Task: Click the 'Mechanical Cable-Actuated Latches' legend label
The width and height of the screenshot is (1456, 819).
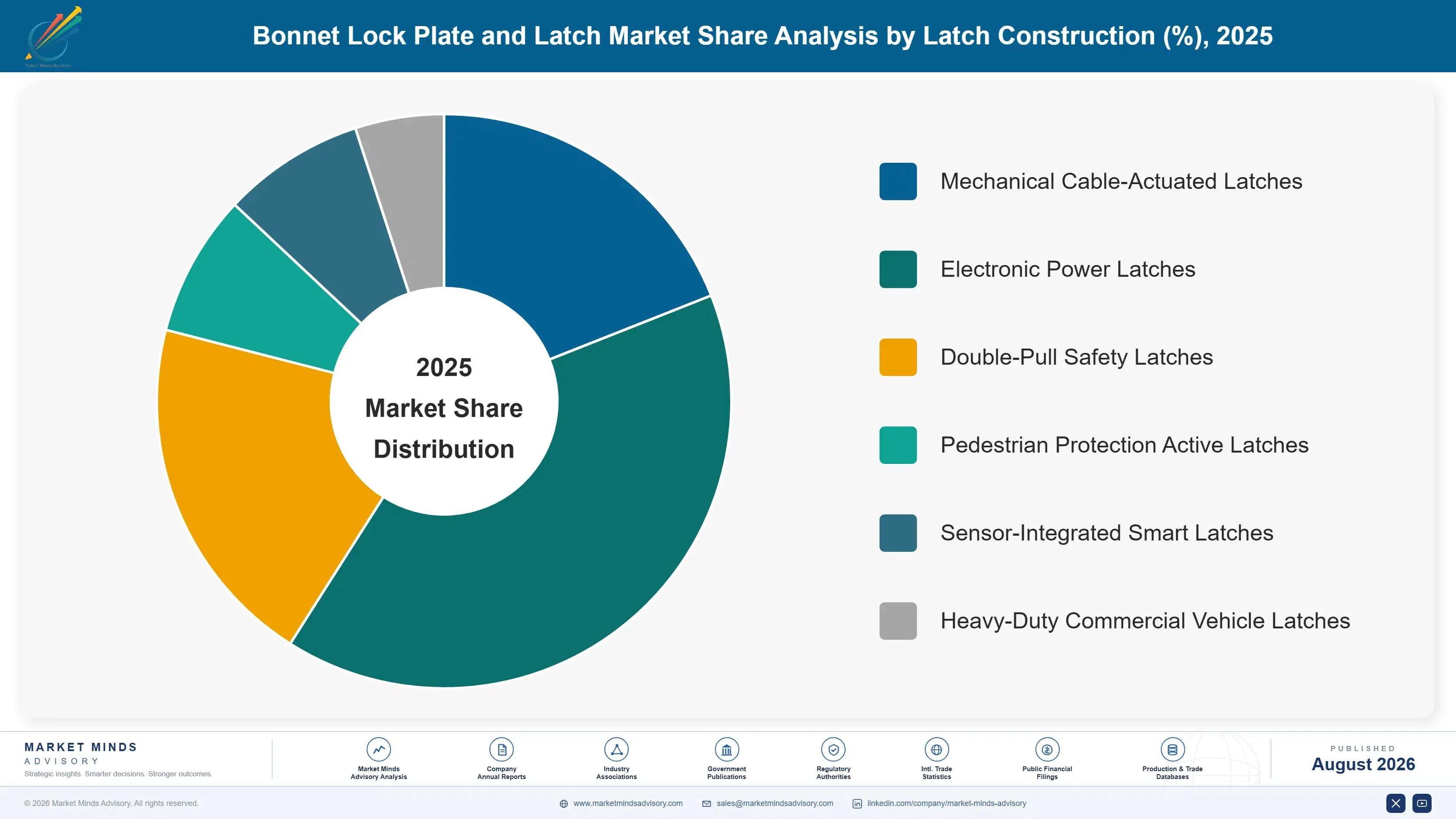Action: coord(1121,181)
